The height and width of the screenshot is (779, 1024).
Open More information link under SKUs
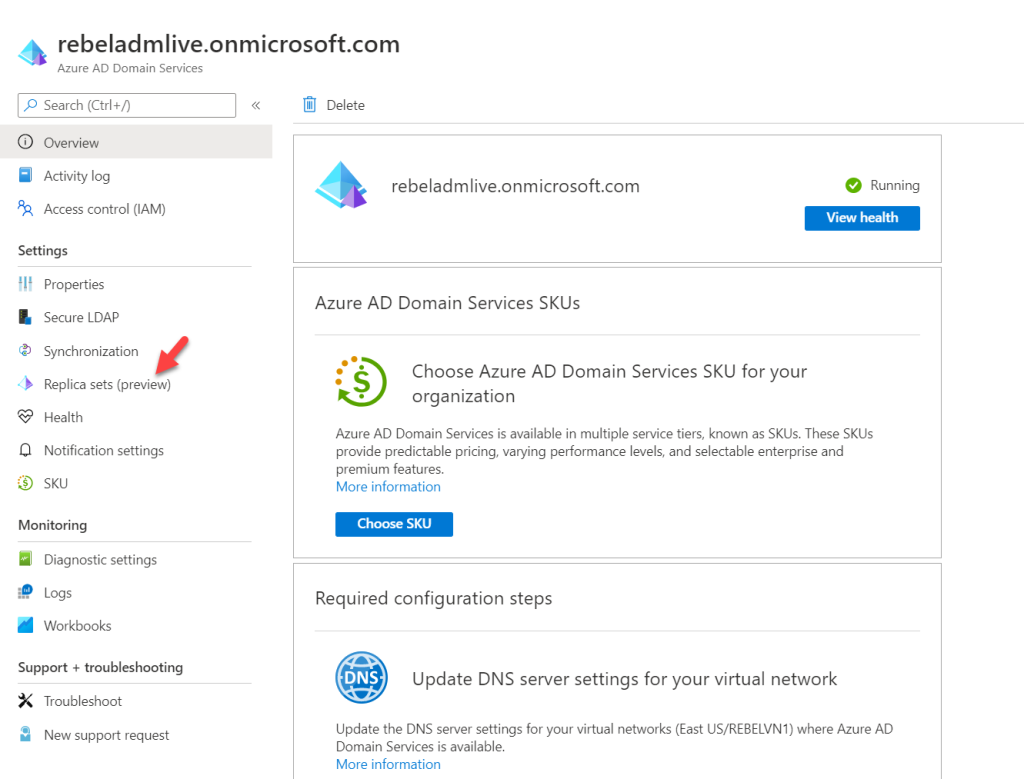388,486
